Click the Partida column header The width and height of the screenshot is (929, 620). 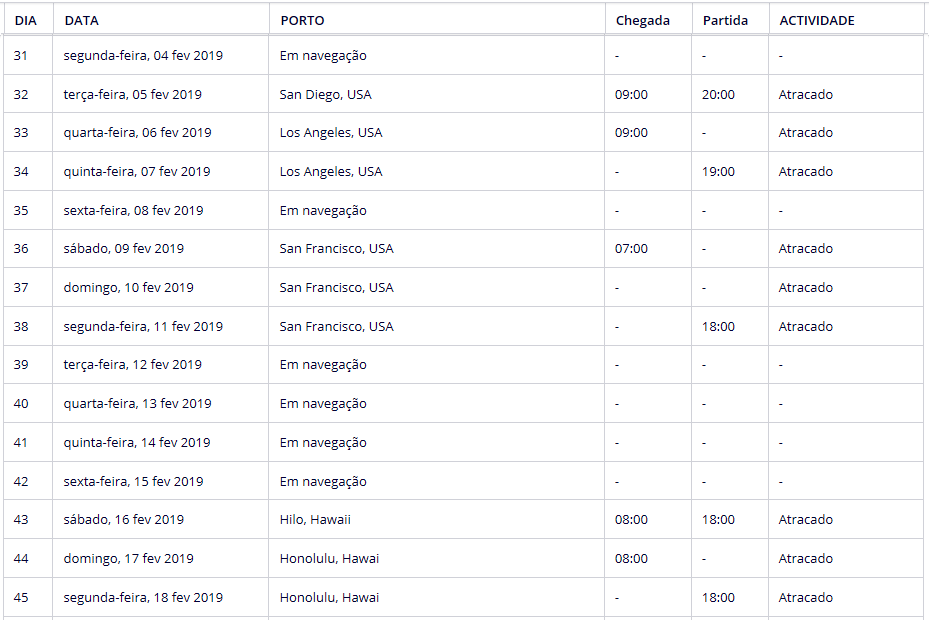coord(725,20)
